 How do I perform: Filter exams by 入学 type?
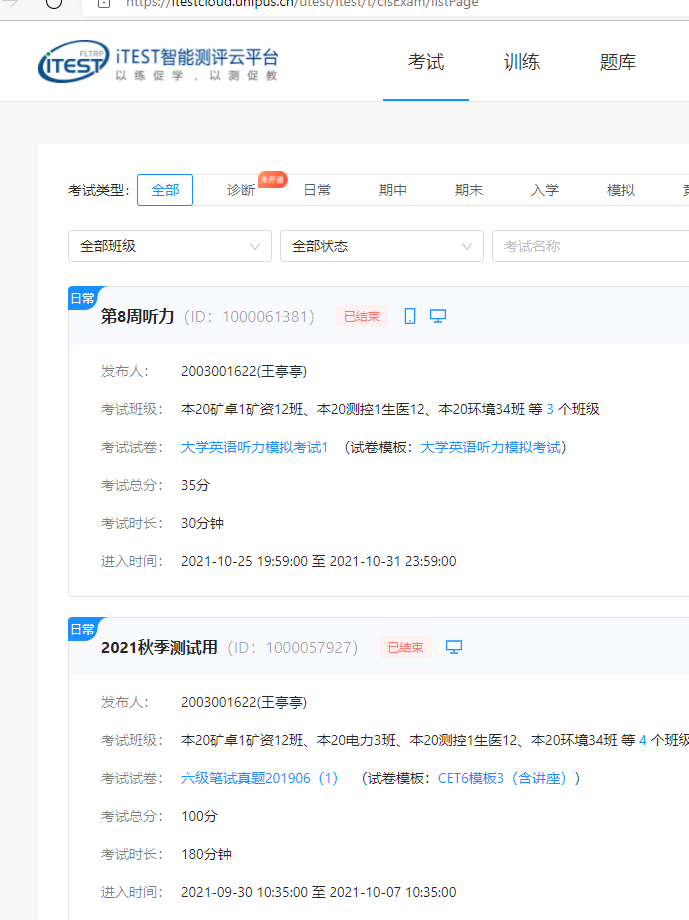(x=545, y=190)
